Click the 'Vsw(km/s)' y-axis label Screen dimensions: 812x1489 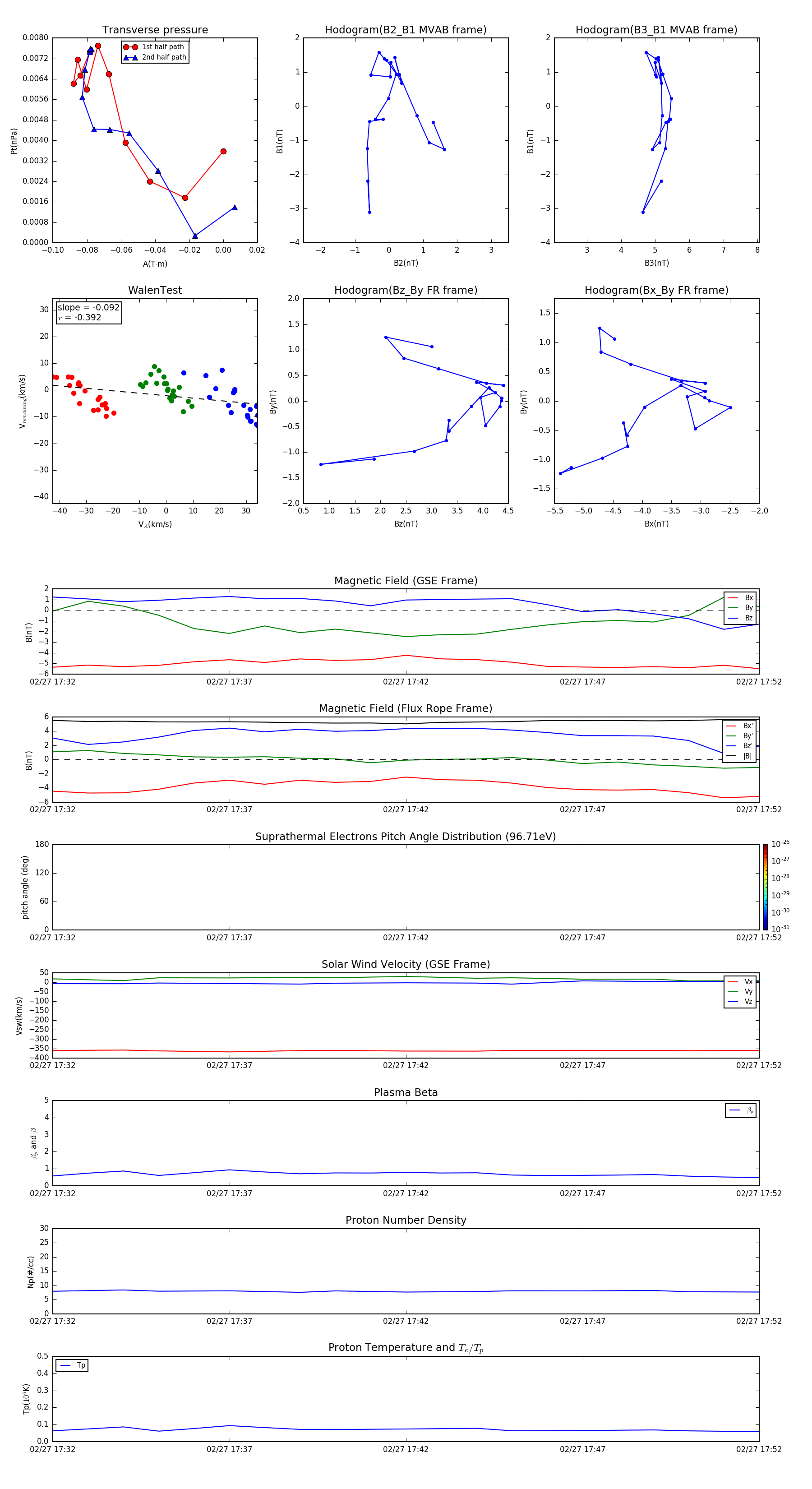(18, 1016)
